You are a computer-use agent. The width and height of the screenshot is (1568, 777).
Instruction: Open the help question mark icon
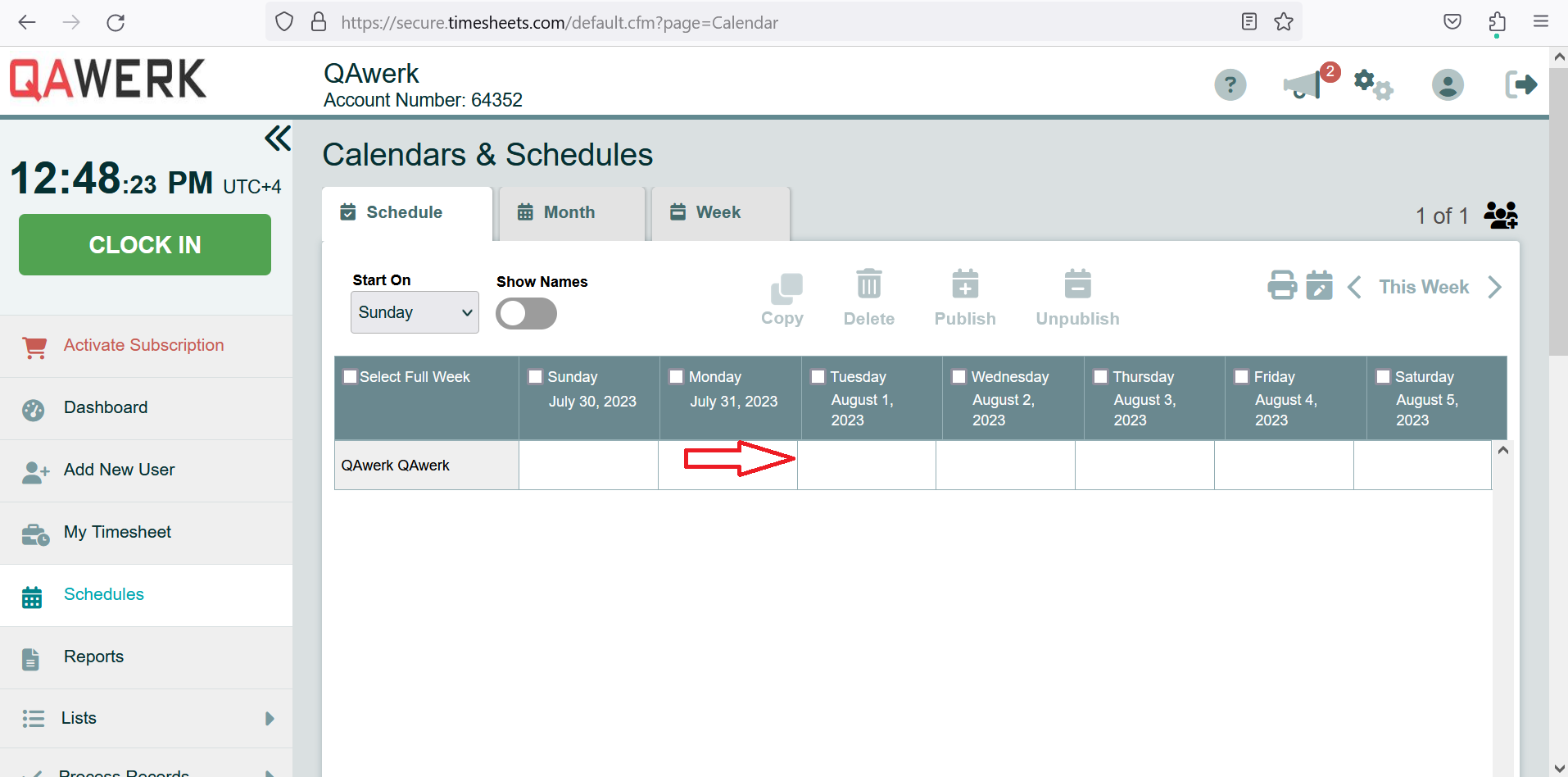(x=1230, y=84)
